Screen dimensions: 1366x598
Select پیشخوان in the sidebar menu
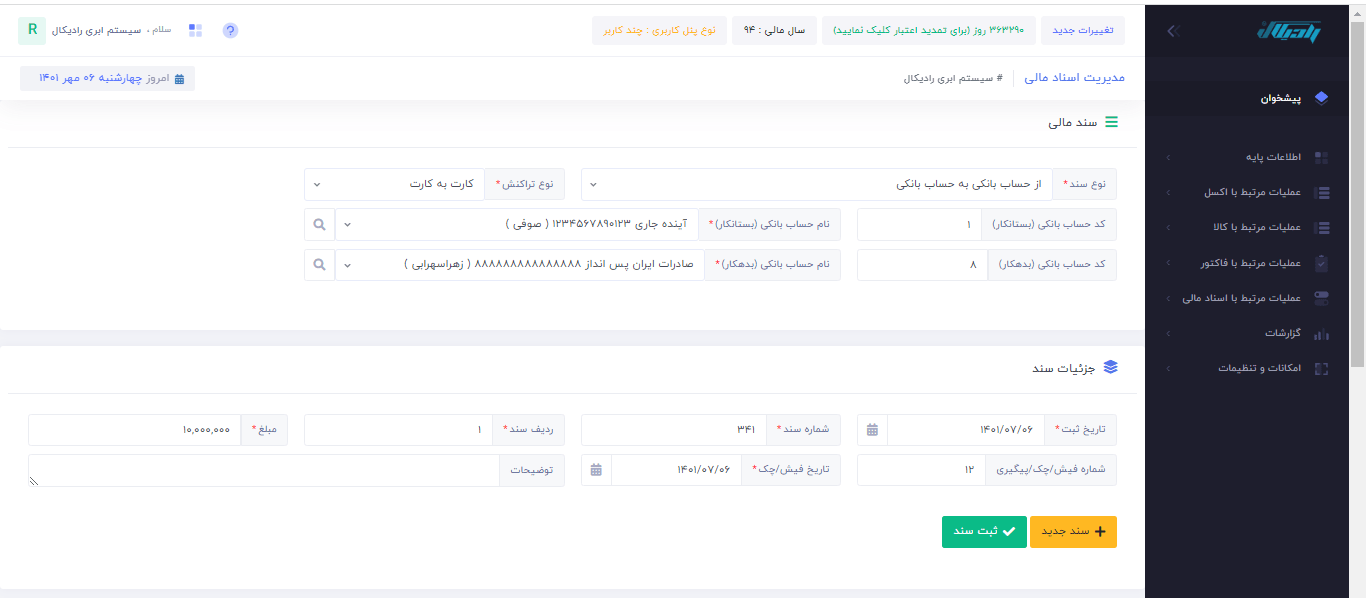(x=1282, y=97)
